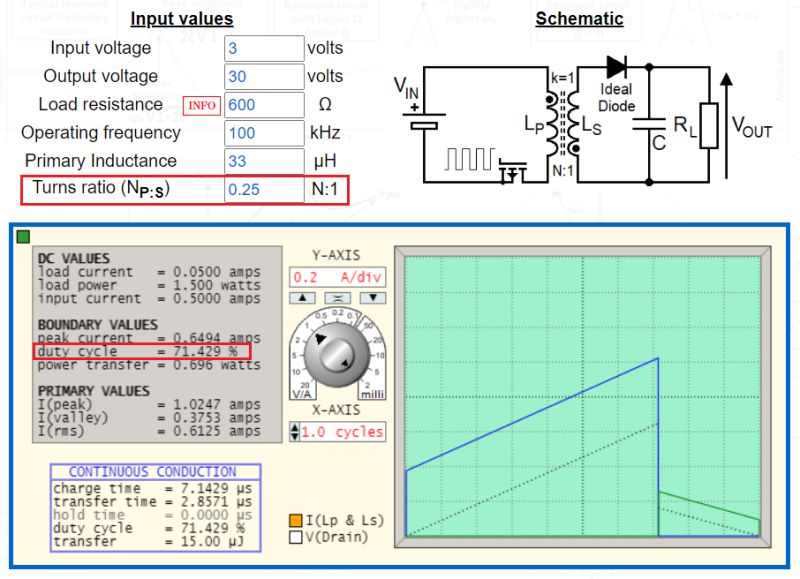Screen dimensions: 800x579
Task: Click the green indicator square on scope panel
Action: tap(22, 237)
